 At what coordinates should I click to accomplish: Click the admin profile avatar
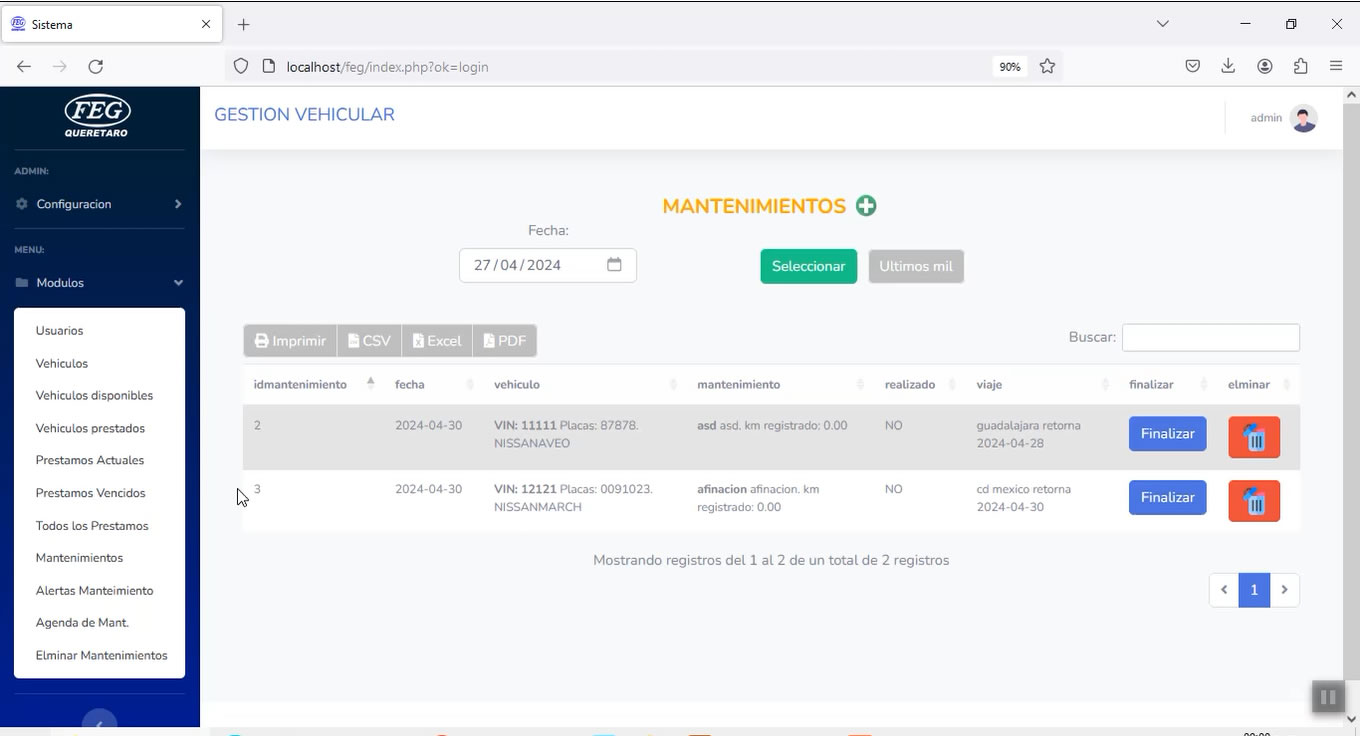pyautogui.click(x=1303, y=118)
